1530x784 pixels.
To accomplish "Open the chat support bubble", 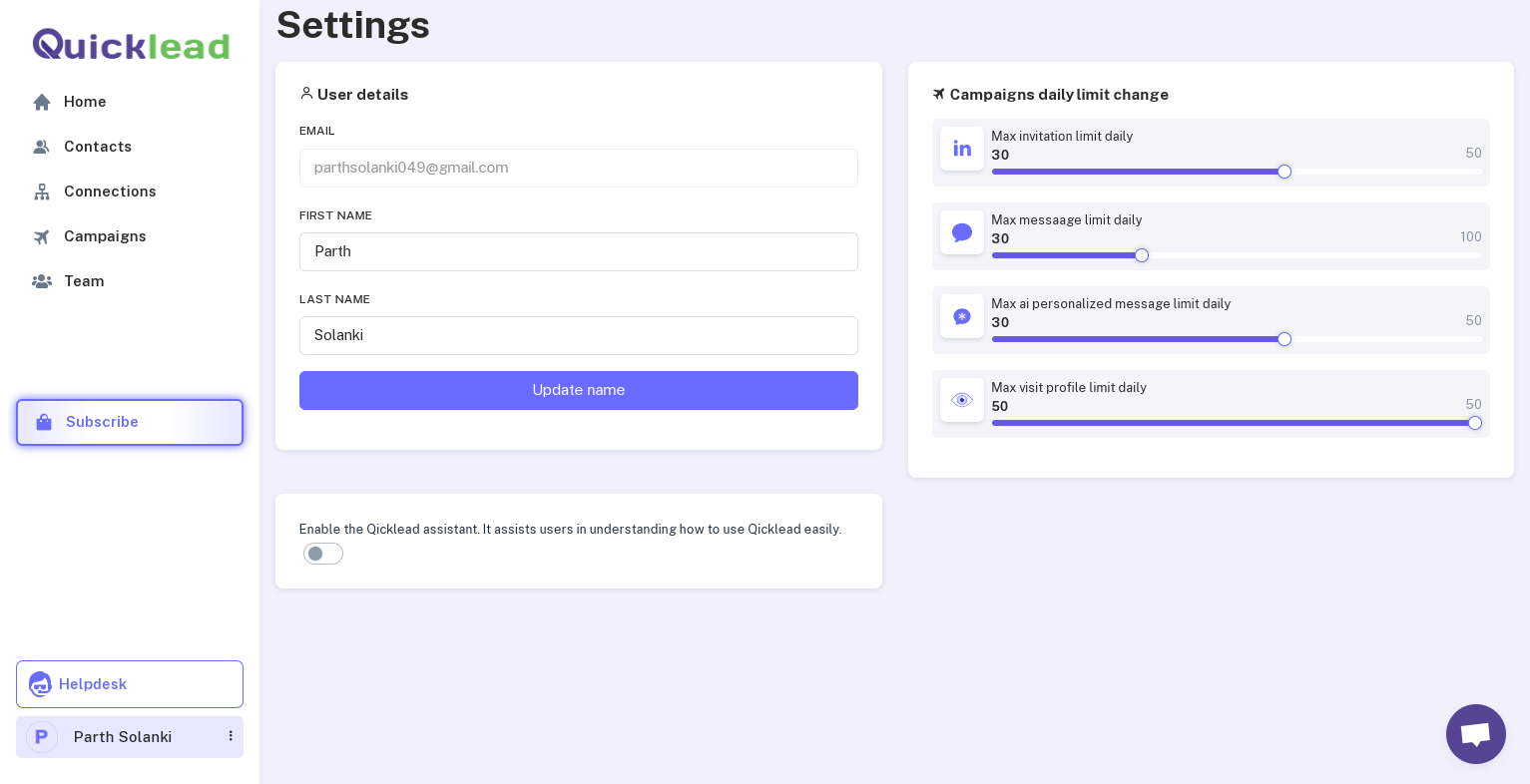I will tap(1475, 734).
